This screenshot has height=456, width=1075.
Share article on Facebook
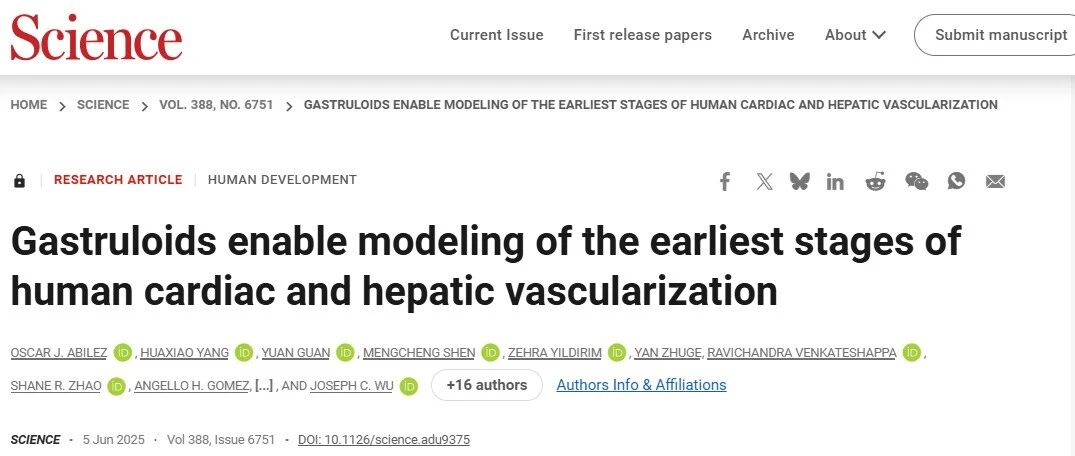(725, 181)
